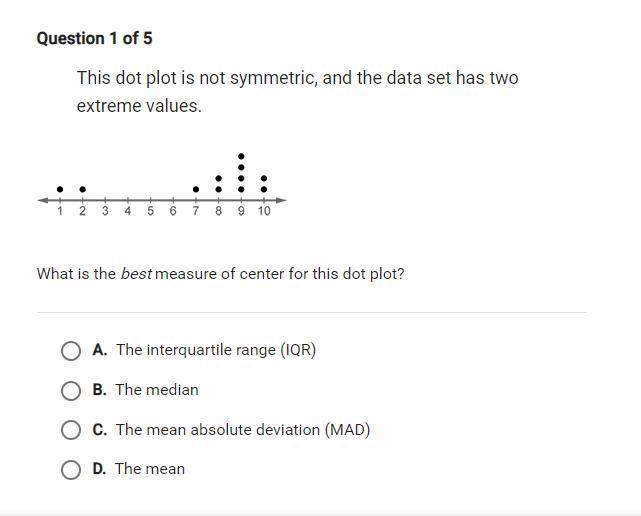The image size is (641, 516).
Task: Pick the radio circle for option D
Action: coord(71,470)
